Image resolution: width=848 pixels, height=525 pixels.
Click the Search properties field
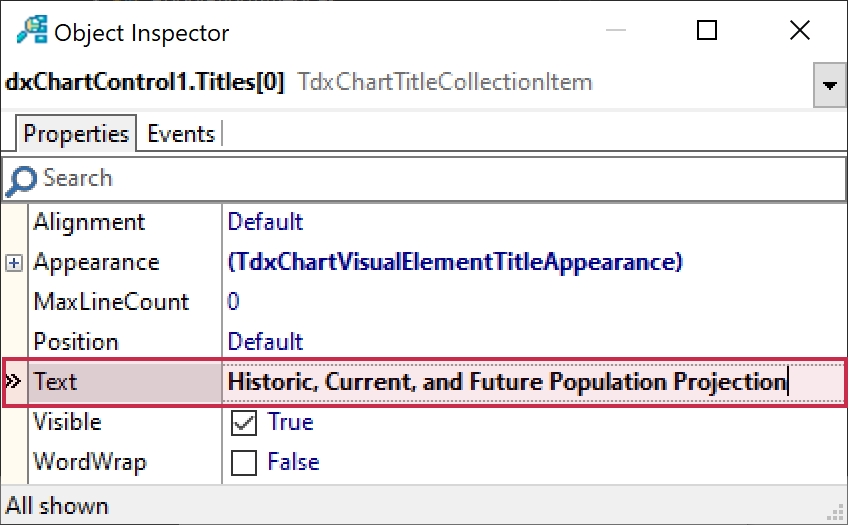(430, 180)
